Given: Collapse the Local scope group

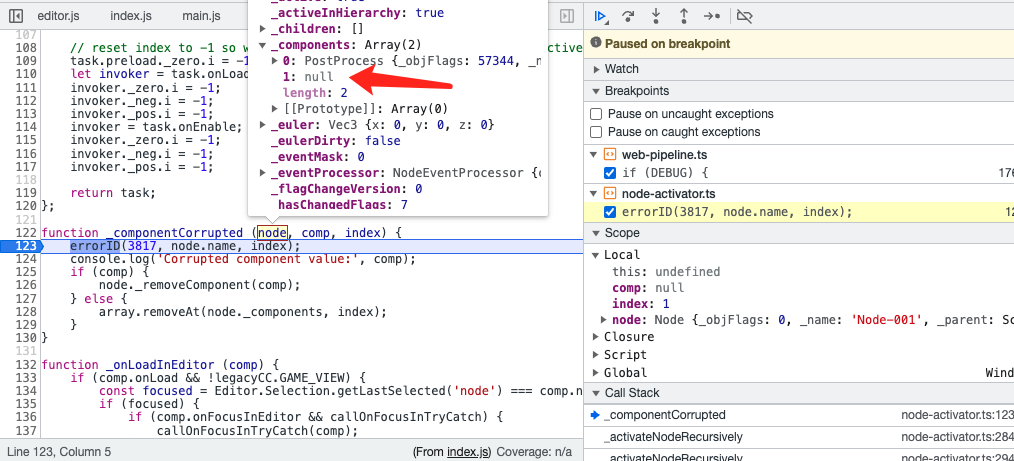Looking at the screenshot, I should point(596,255).
